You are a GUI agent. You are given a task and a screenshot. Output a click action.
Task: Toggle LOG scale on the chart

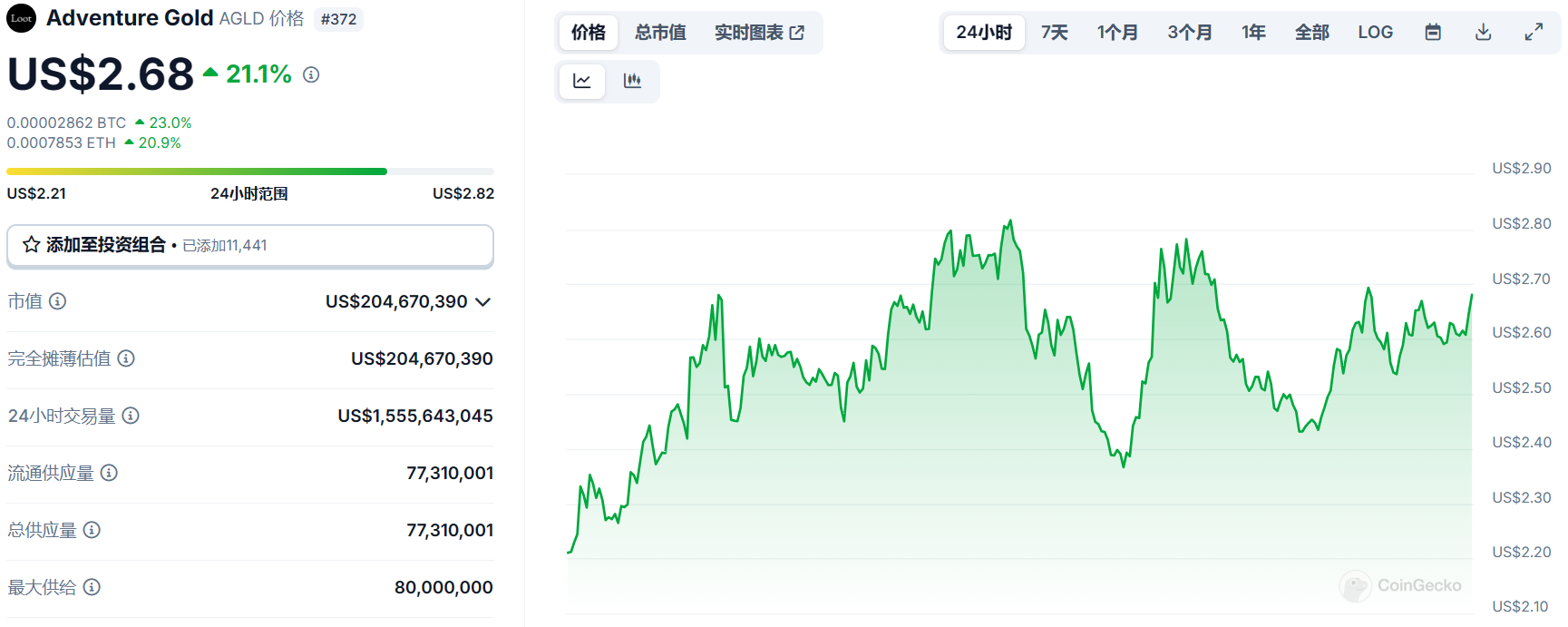[x=1375, y=33]
